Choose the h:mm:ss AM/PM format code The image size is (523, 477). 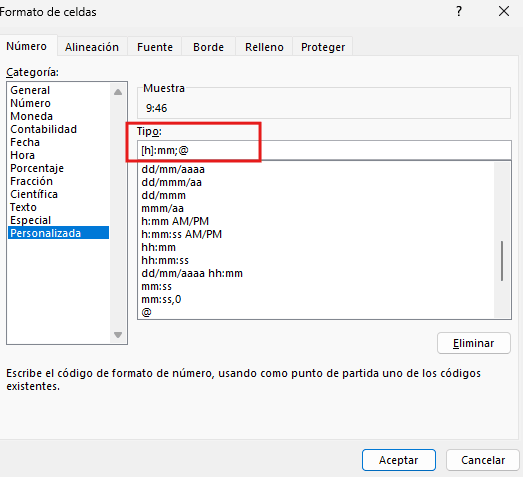(x=316, y=234)
